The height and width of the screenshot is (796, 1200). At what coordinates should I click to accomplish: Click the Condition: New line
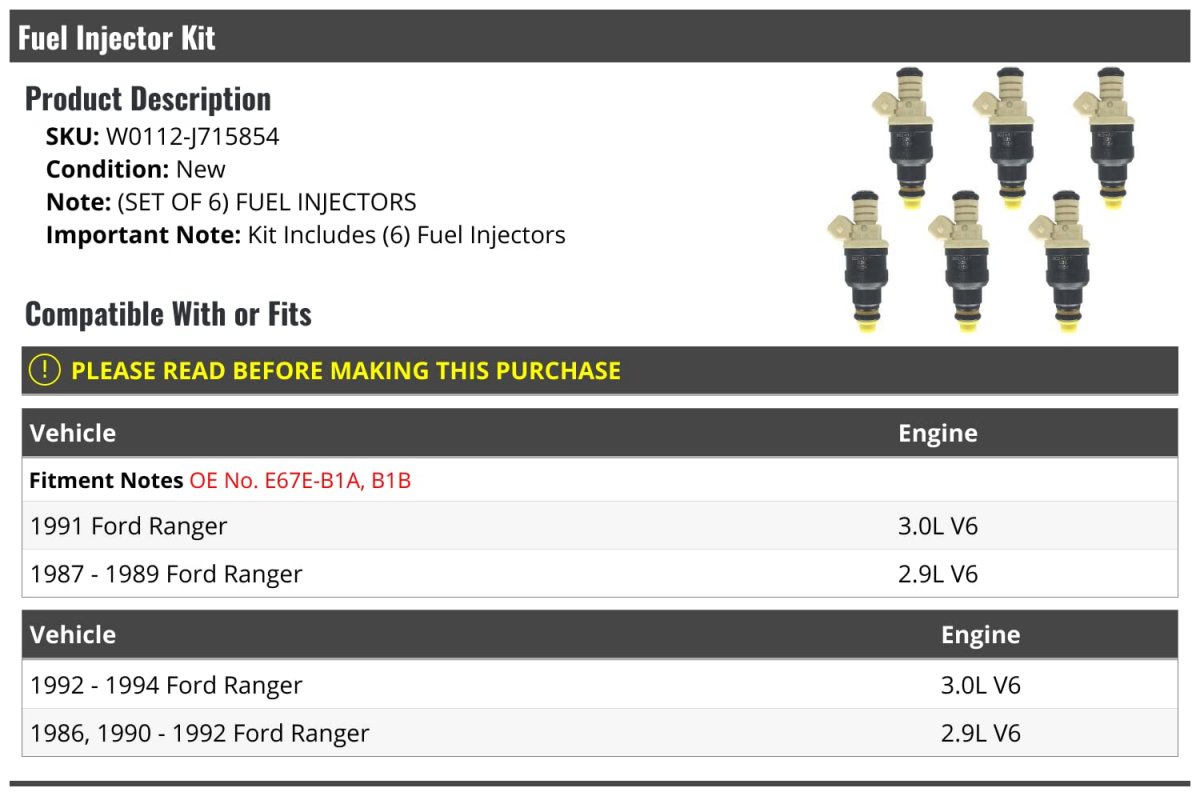(136, 169)
